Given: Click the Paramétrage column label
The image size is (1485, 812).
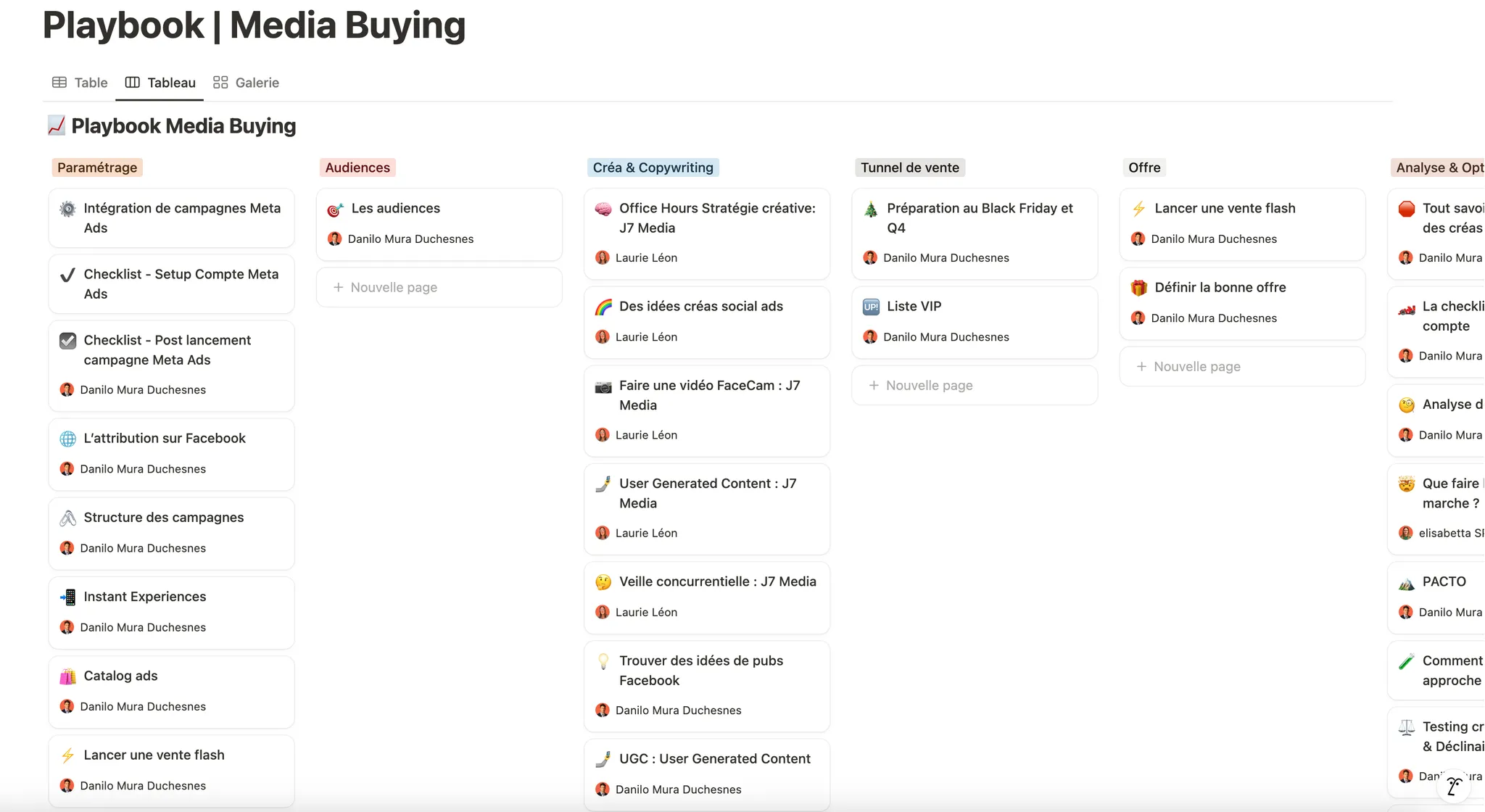Looking at the screenshot, I should [97, 167].
